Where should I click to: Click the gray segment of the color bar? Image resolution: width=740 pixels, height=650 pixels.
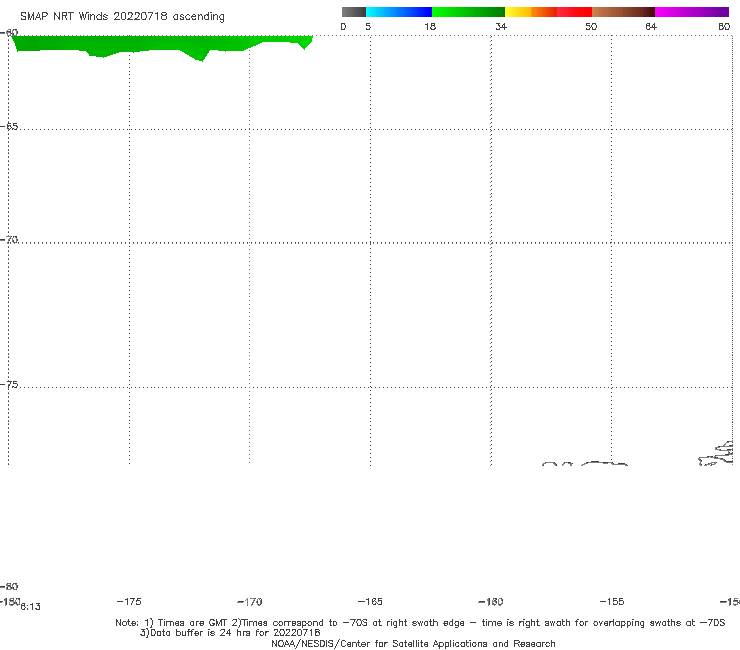pos(353,12)
